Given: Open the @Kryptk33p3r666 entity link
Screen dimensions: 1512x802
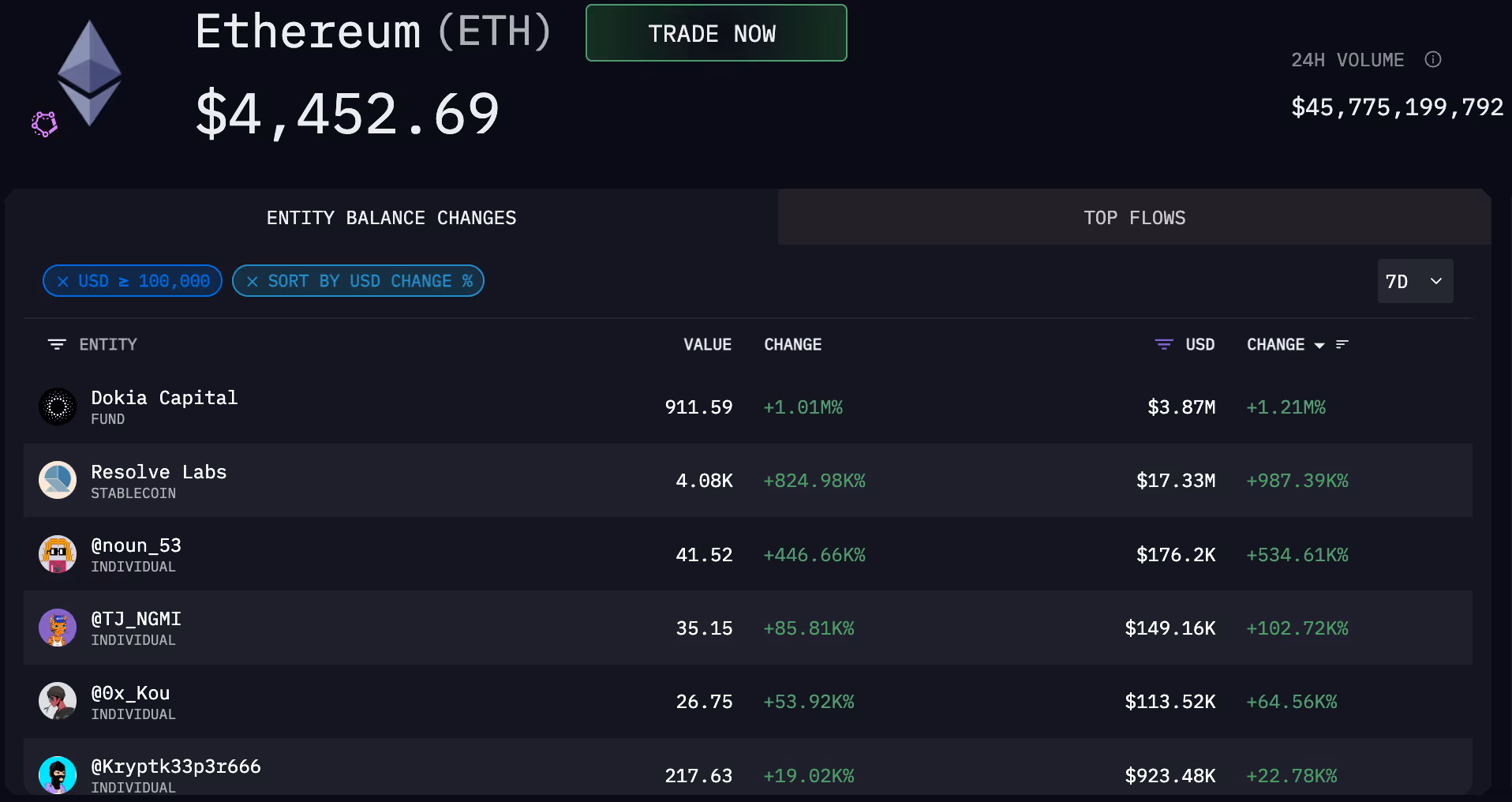Looking at the screenshot, I should click(175, 766).
